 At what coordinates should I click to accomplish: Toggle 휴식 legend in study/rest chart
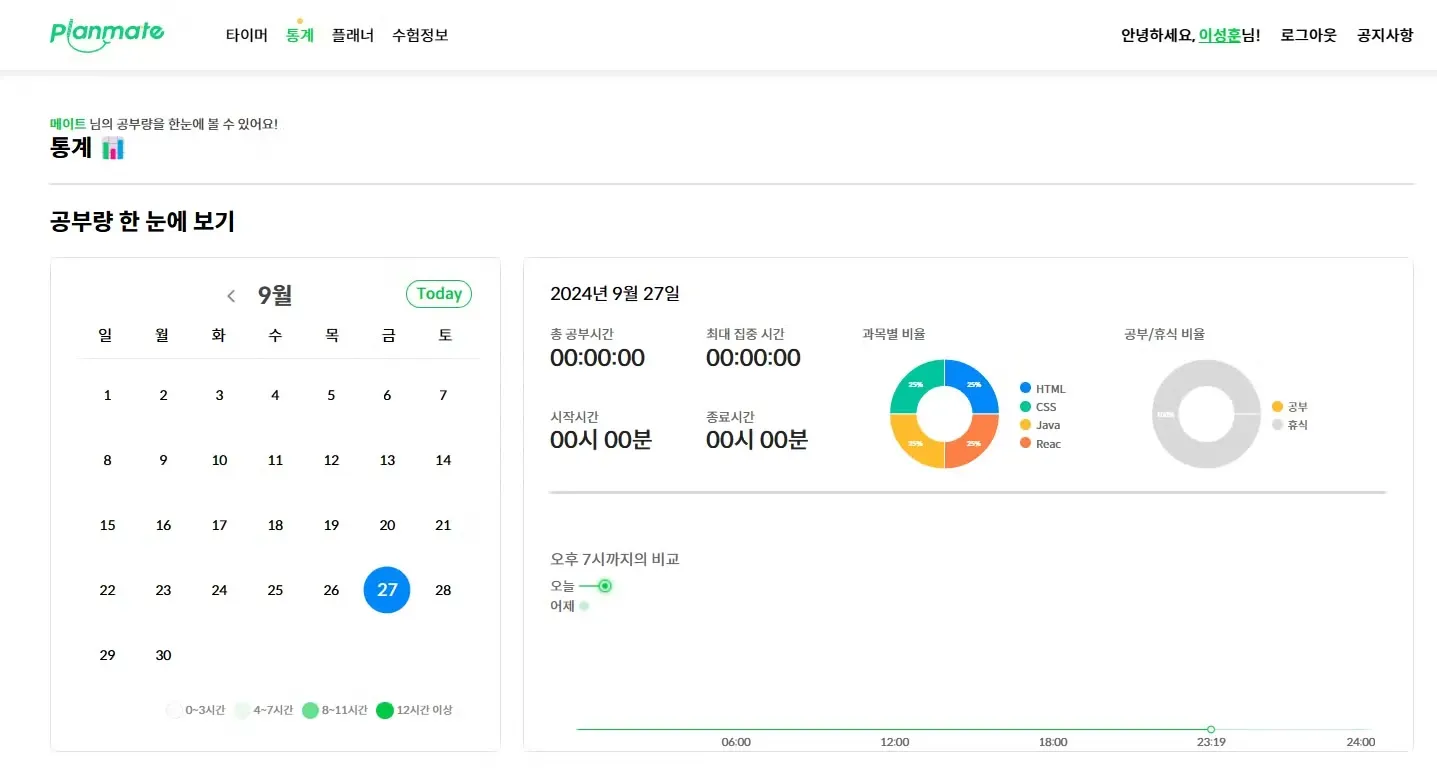pos(1290,425)
